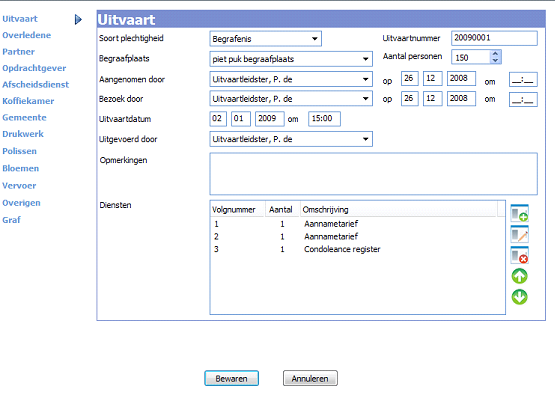The image size is (555, 407).
Task: Decrease Aantal personen with down stepper
Action: point(495,60)
